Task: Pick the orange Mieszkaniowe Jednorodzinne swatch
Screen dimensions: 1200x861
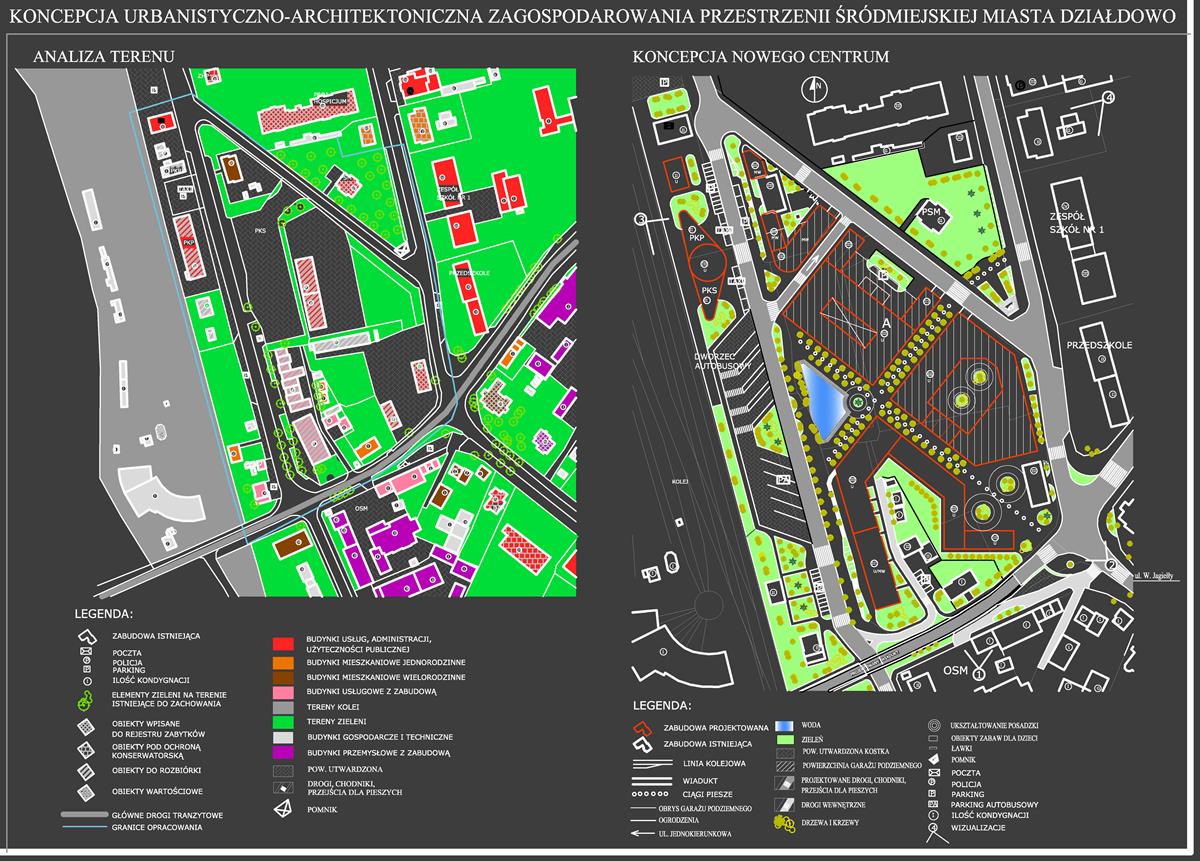Action: click(284, 662)
